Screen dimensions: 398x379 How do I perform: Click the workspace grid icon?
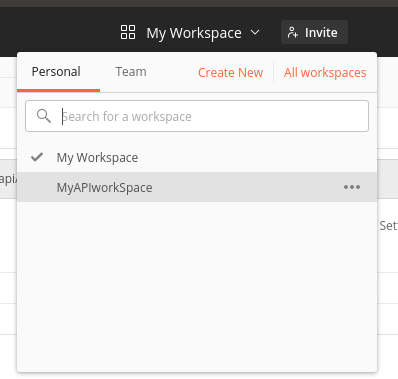[x=128, y=32]
